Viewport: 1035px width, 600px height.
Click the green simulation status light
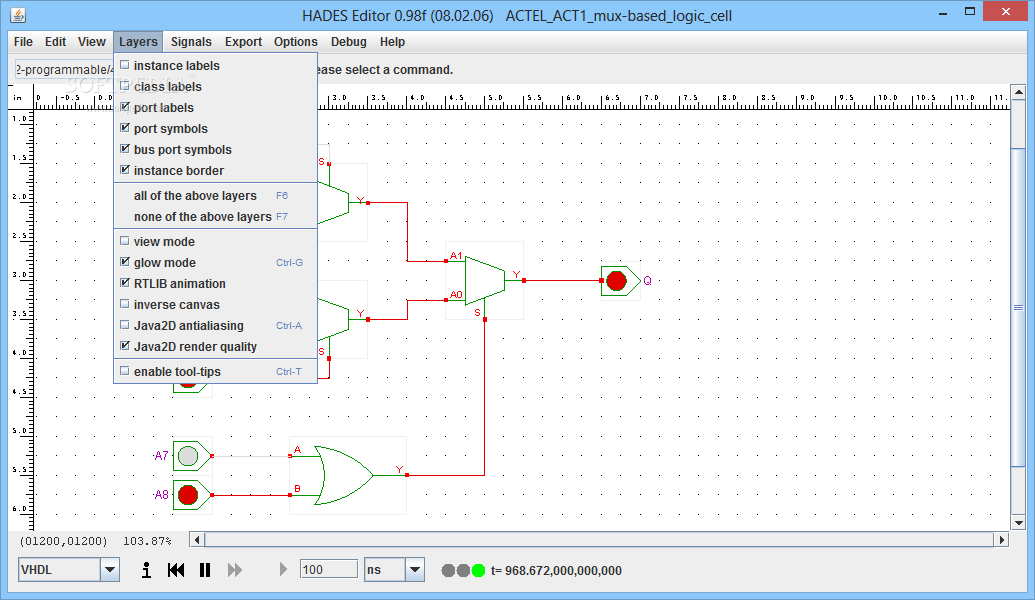point(479,570)
